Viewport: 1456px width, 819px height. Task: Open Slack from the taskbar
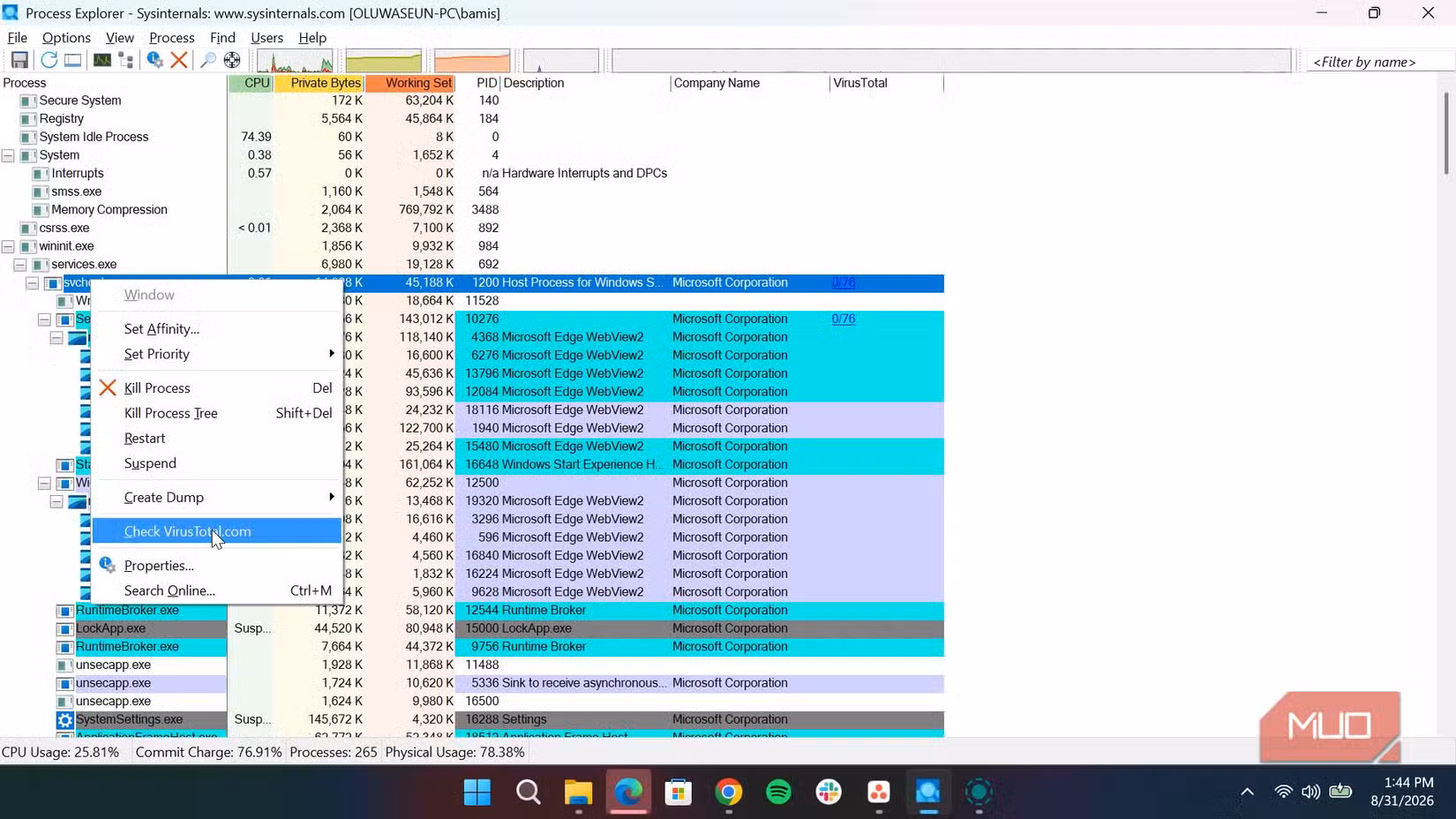pyautogui.click(x=829, y=793)
